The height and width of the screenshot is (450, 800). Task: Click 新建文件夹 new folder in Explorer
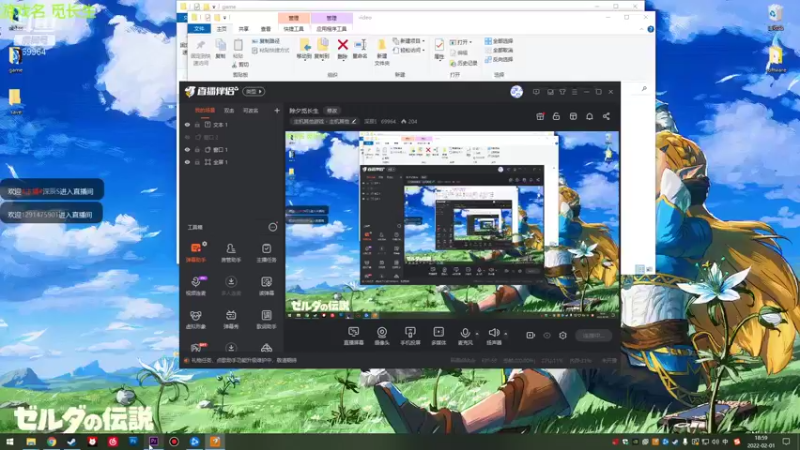[382, 52]
